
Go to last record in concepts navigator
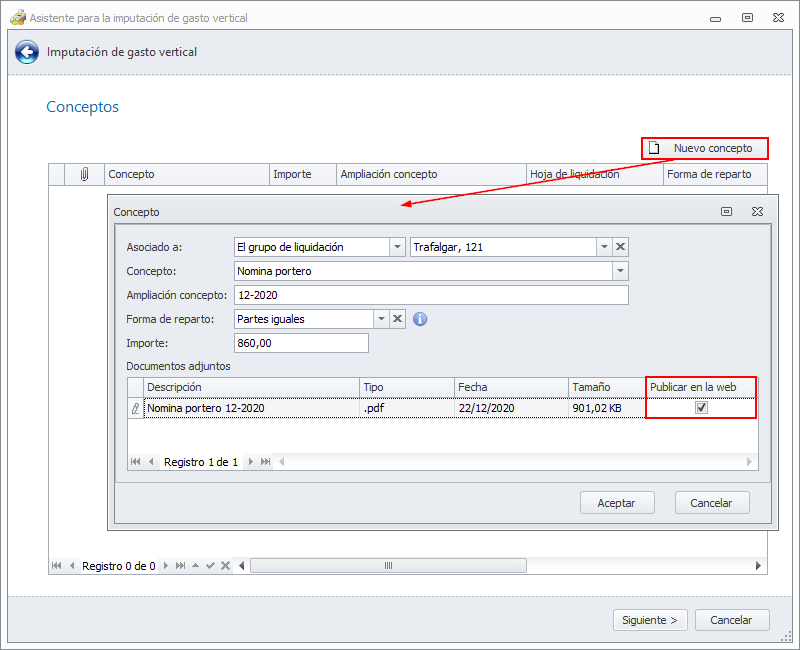pyautogui.click(x=180, y=565)
